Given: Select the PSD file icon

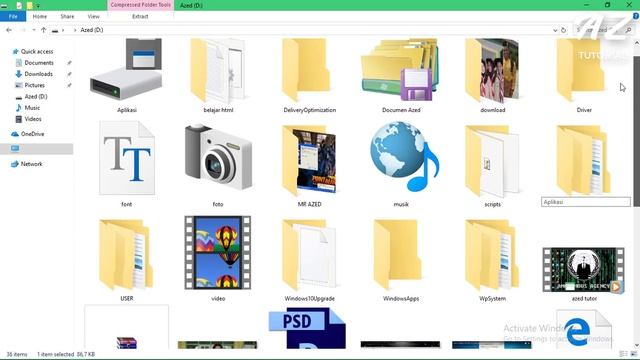Looking at the screenshot, I should (307, 329).
